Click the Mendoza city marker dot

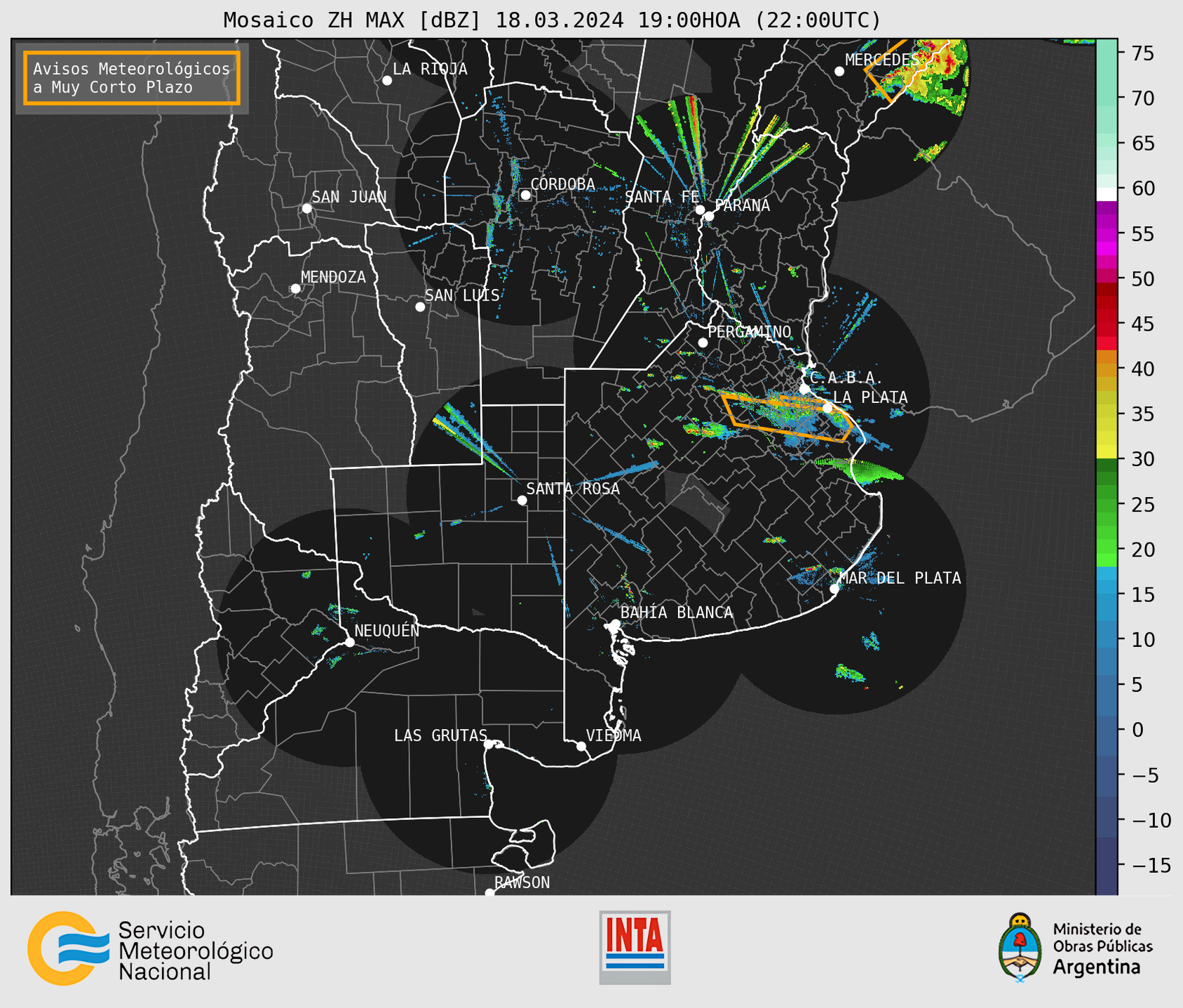pos(295,289)
